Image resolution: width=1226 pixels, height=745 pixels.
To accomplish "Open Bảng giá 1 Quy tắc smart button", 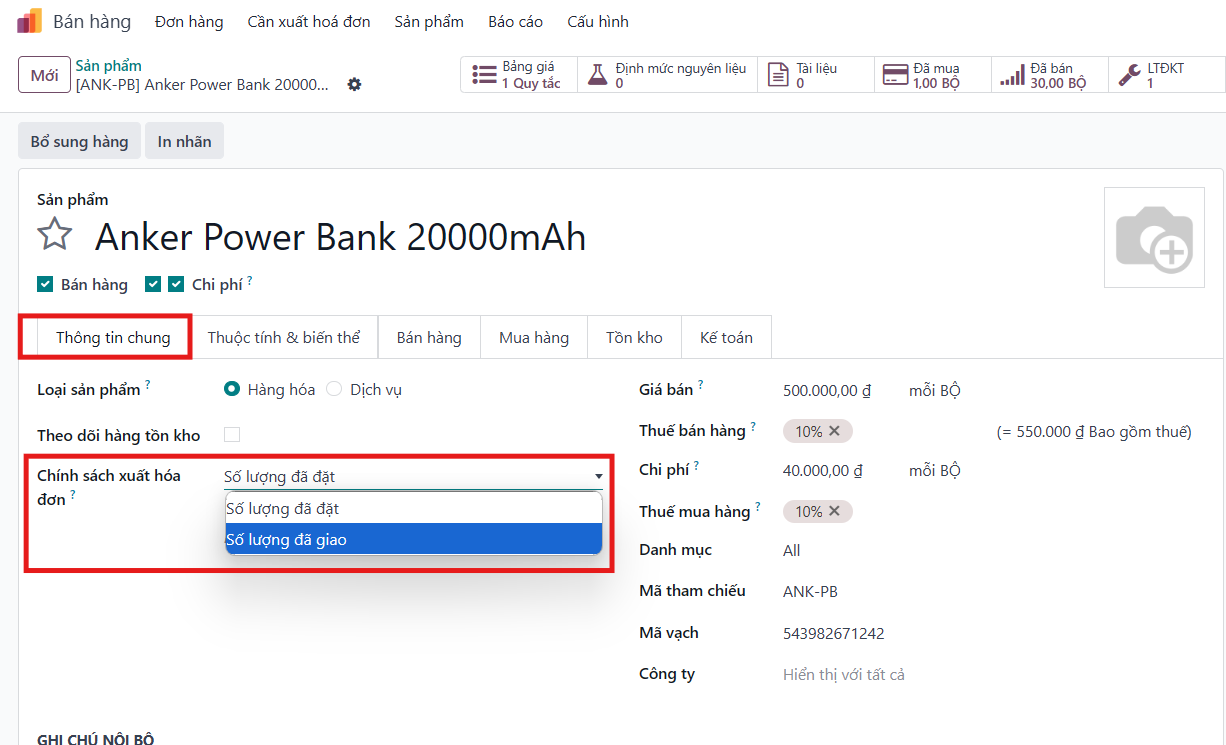I will tap(518, 75).
